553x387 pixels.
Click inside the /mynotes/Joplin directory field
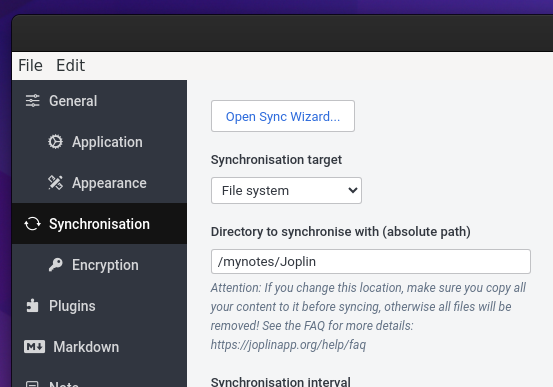point(371,261)
